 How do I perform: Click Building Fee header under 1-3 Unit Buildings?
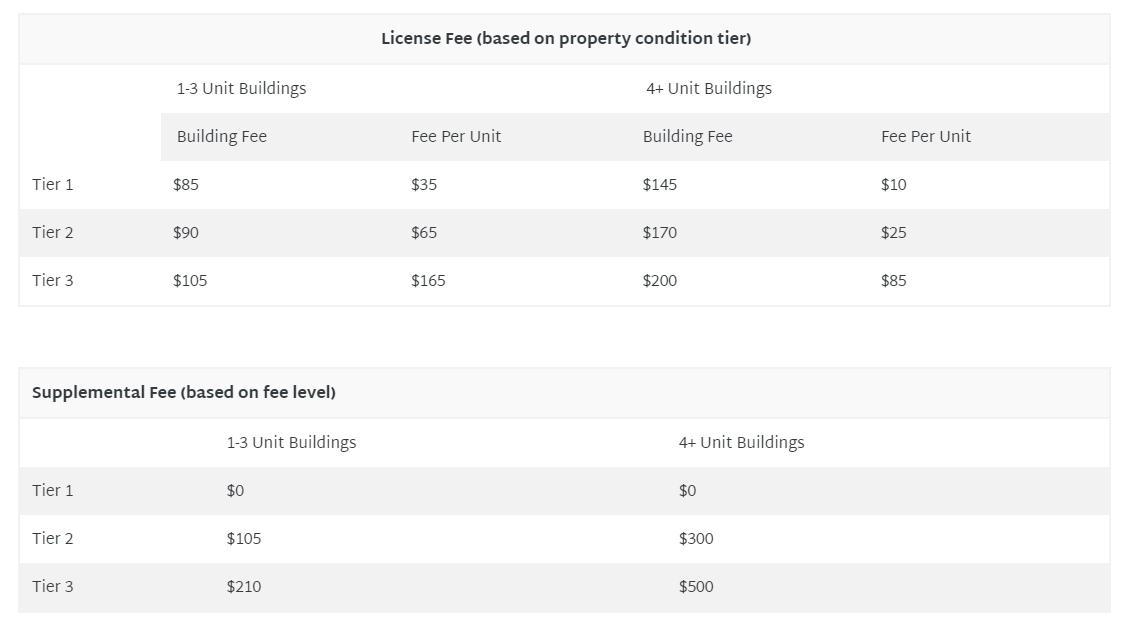[222, 137]
